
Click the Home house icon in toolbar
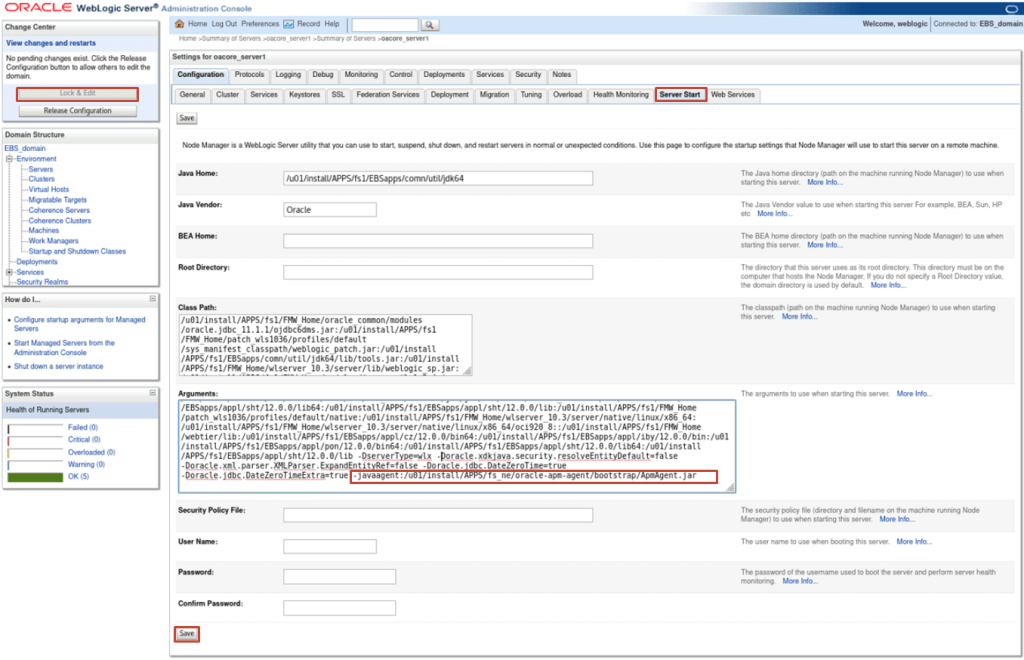pos(180,23)
